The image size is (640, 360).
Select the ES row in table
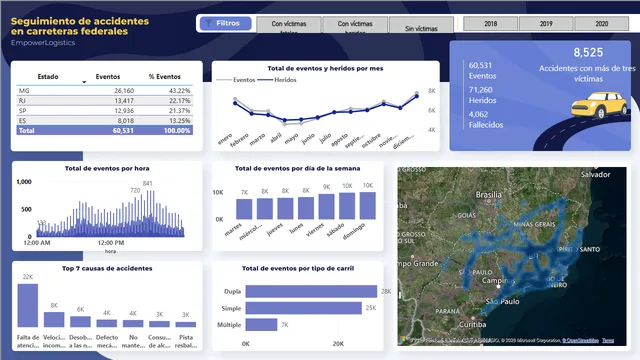104,120
